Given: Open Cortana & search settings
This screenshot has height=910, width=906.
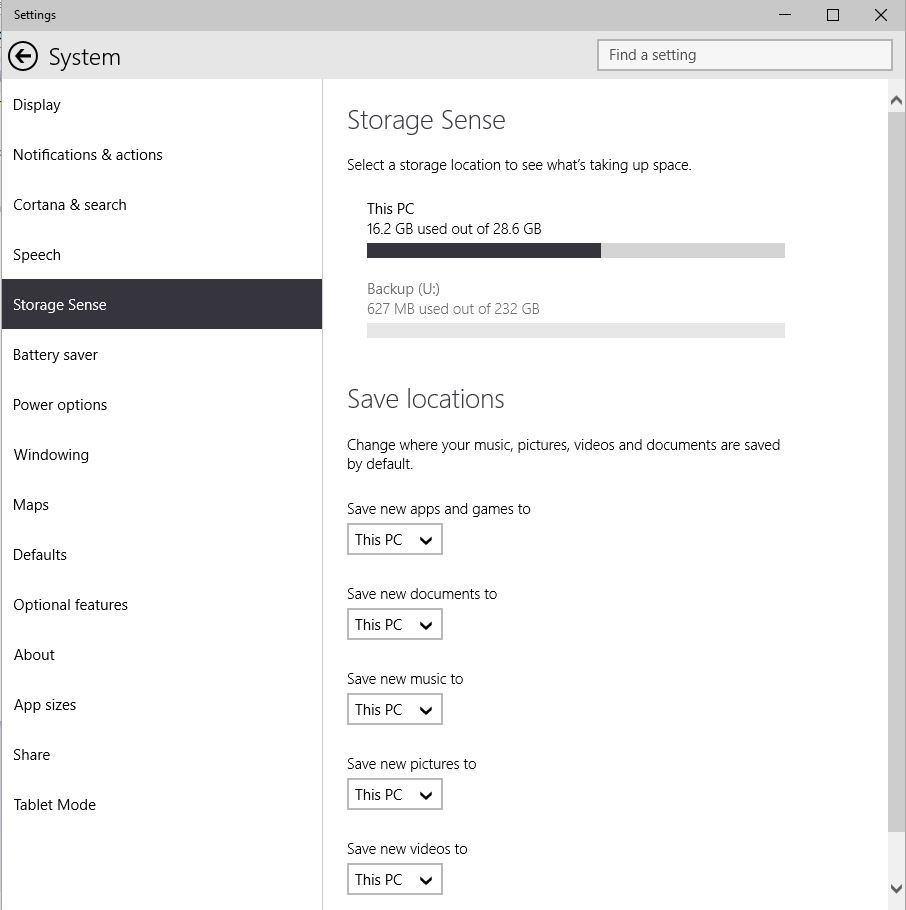Looking at the screenshot, I should click(x=69, y=204).
